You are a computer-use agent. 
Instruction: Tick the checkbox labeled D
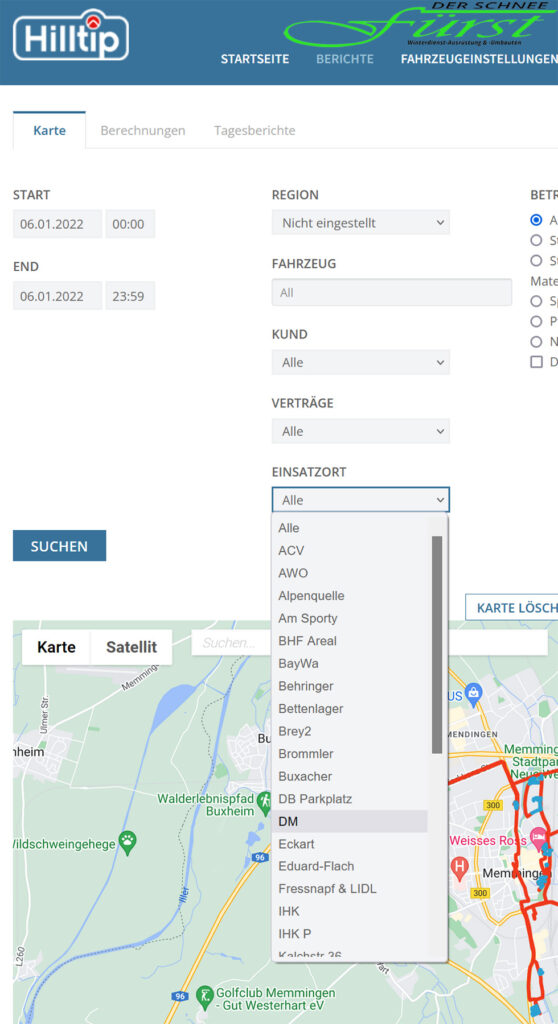536,362
